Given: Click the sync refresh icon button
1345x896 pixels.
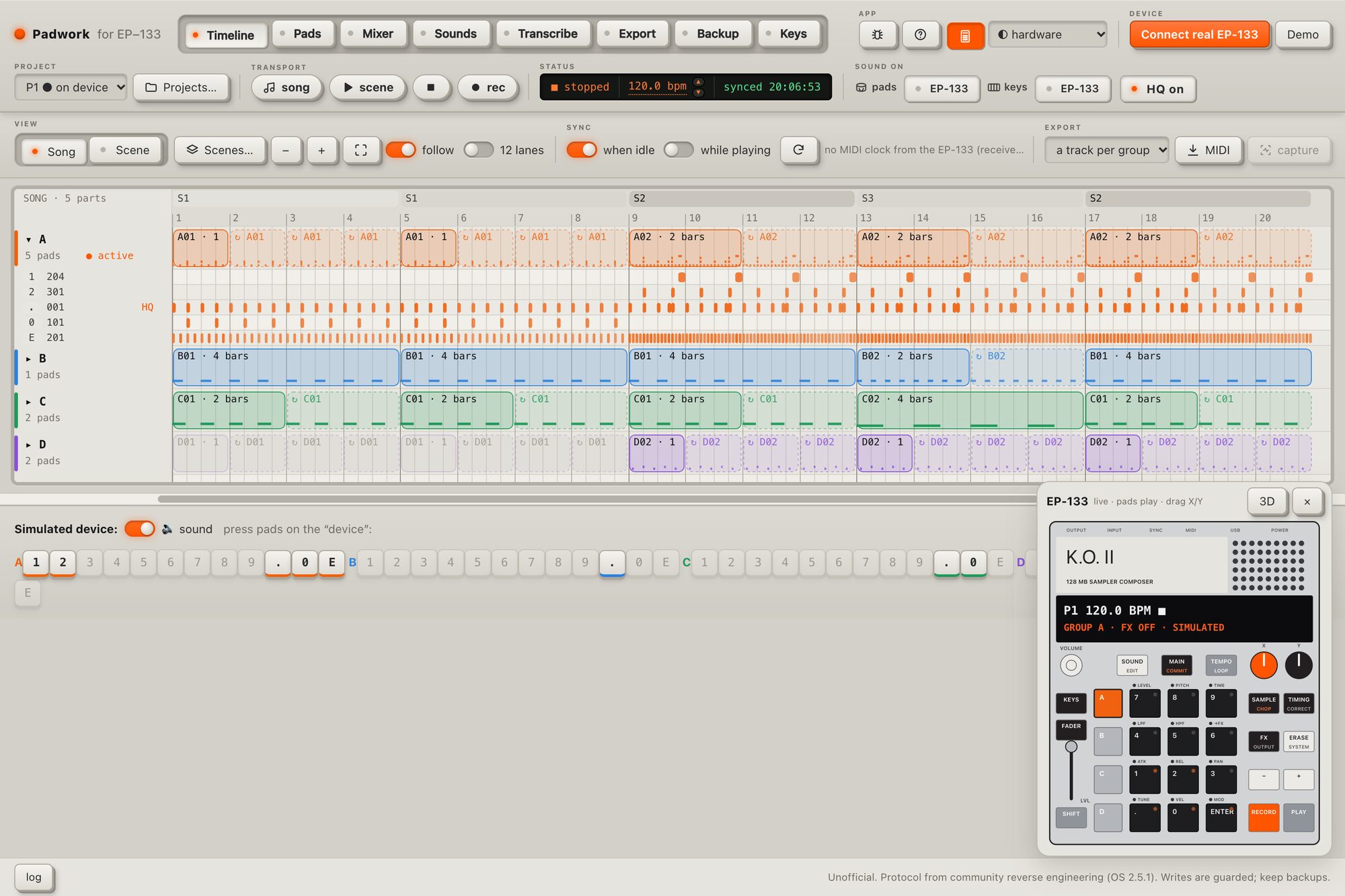Looking at the screenshot, I should pos(798,150).
